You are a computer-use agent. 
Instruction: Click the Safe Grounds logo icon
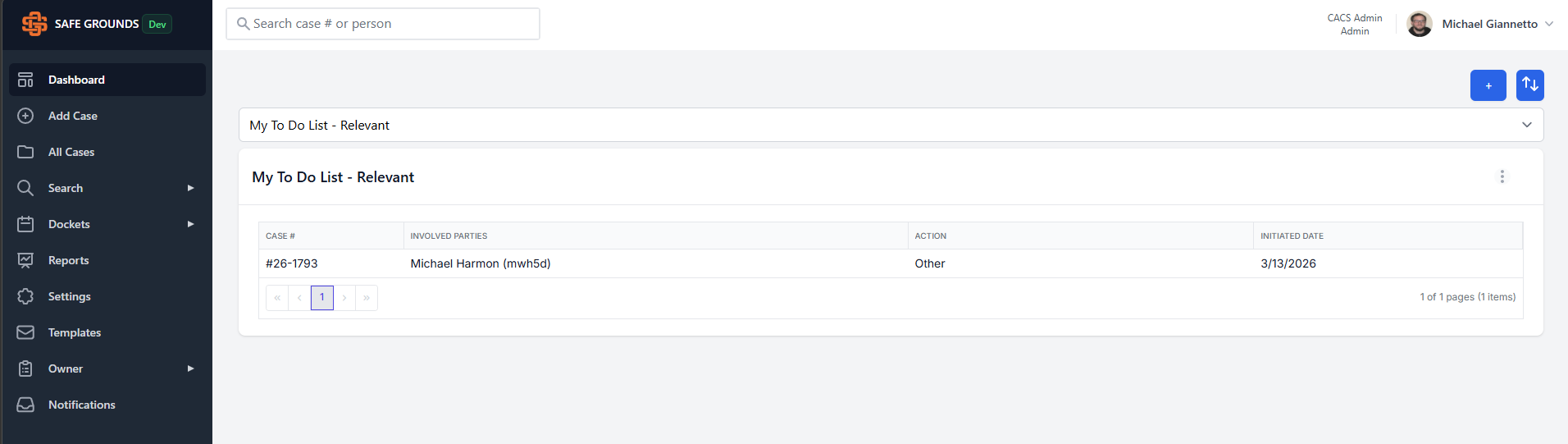click(34, 24)
